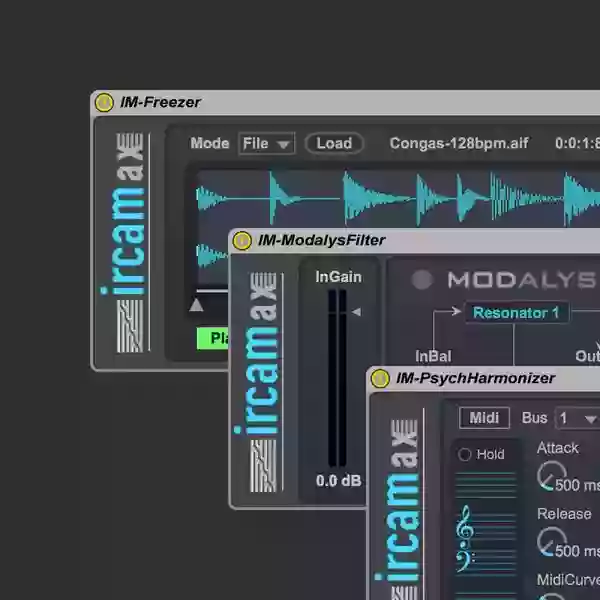This screenshot has width=600, height=600.
Task: Click the Release knob
Action: tap(548, 542)
